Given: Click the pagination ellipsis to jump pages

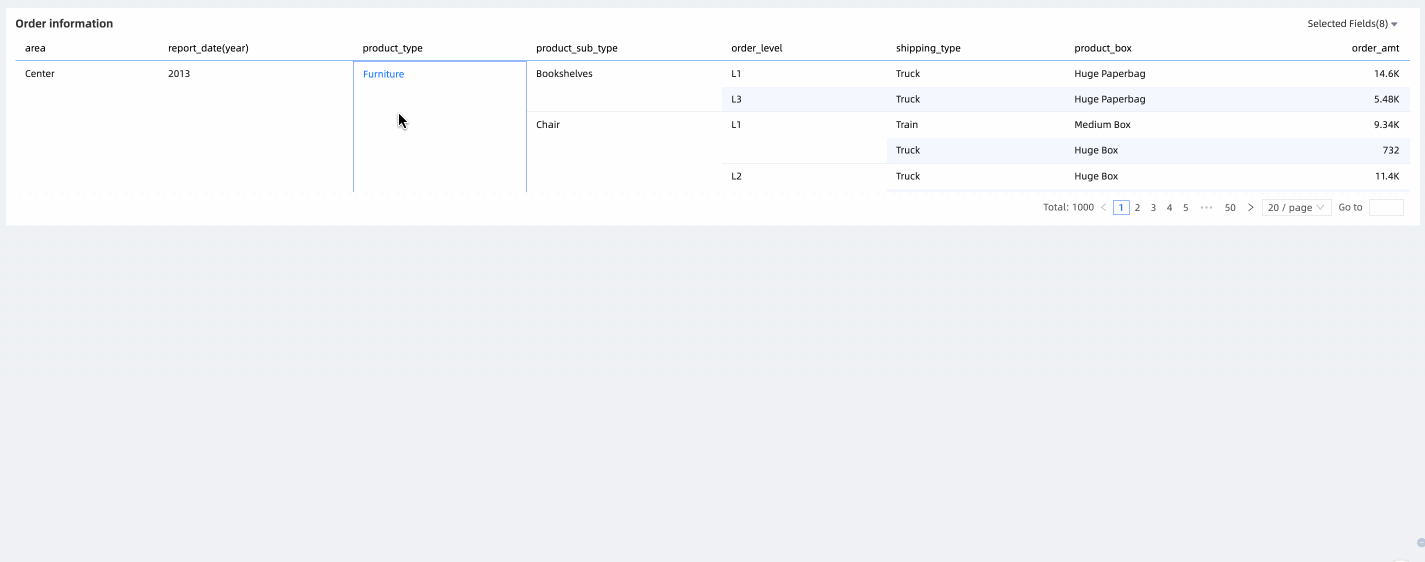Looking at the screenshot, I should point(1206,208).
